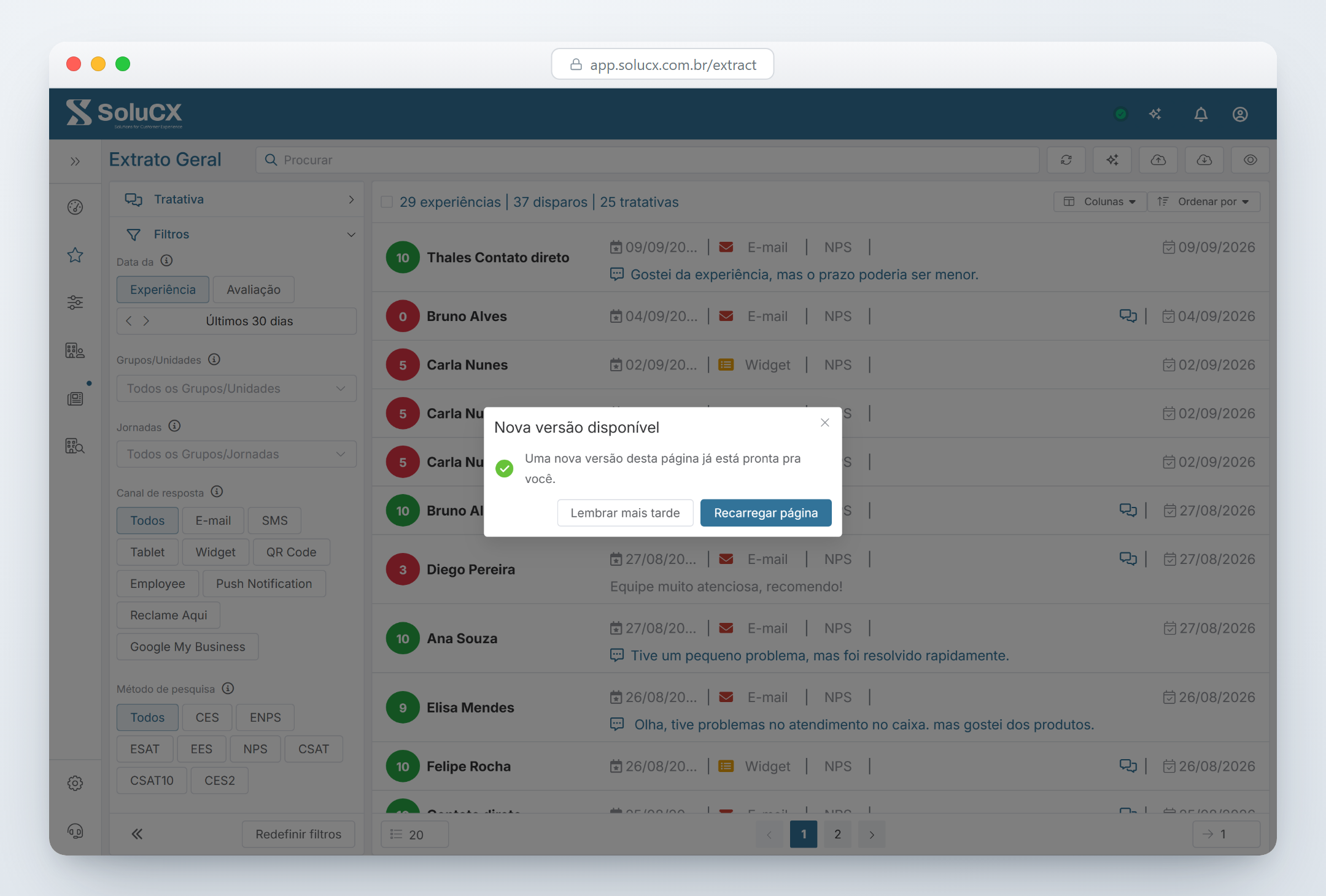
Task: Expand the sidebar with double chevron
Action: point(75,161)
